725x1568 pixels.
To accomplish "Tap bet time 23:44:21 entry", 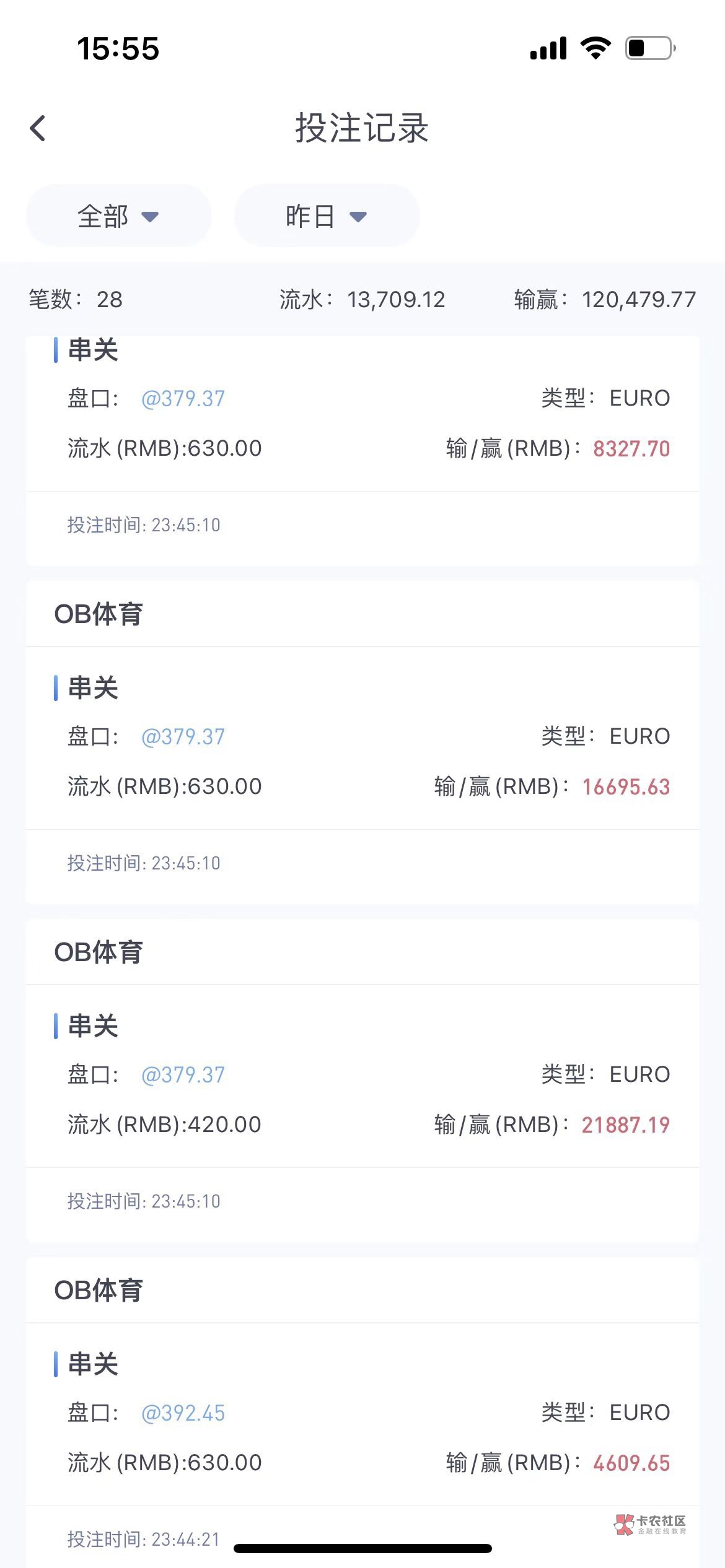I will [x=144, y=1539].
